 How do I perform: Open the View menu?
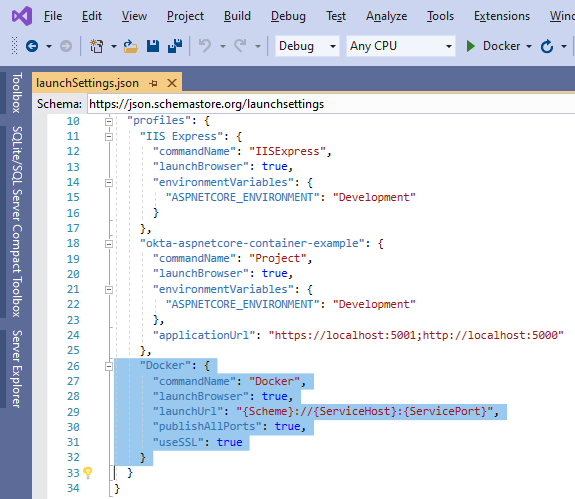tap(134, 16)
